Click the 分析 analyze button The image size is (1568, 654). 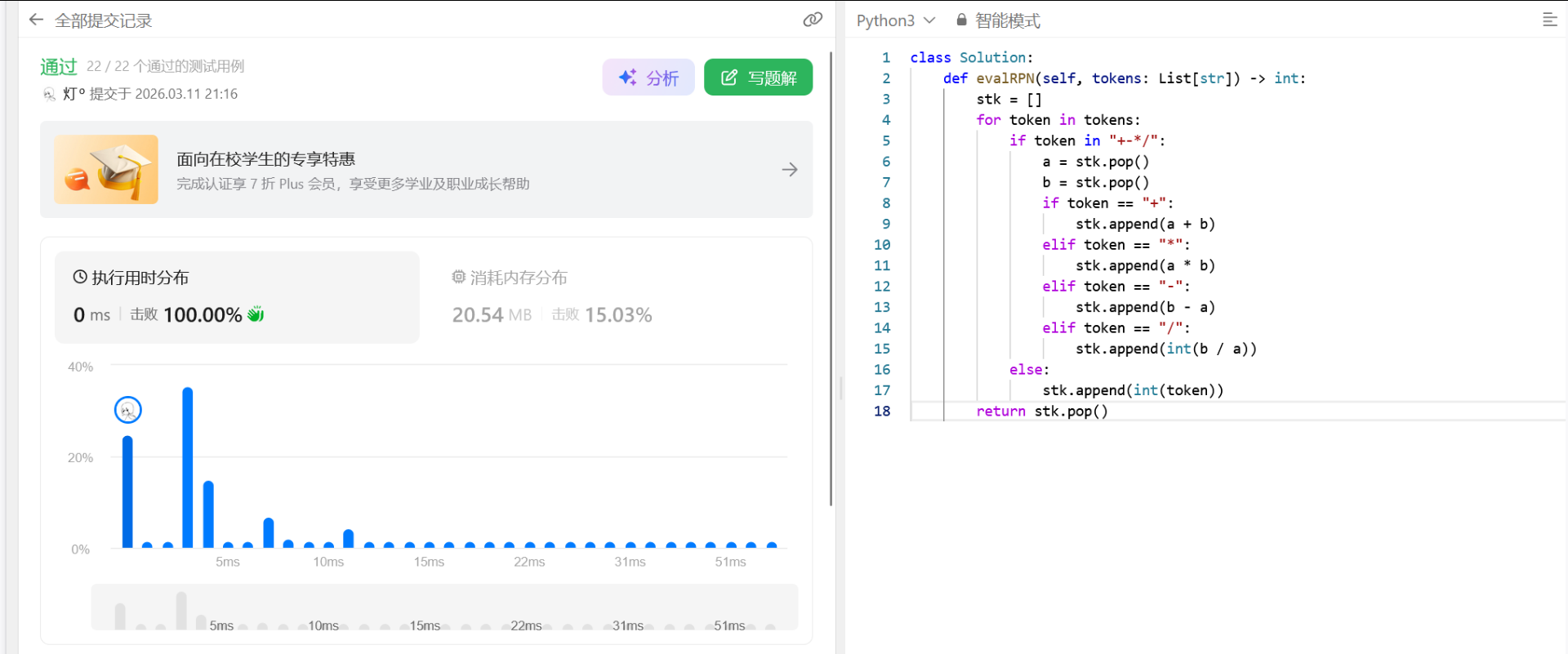coord(648,78)
